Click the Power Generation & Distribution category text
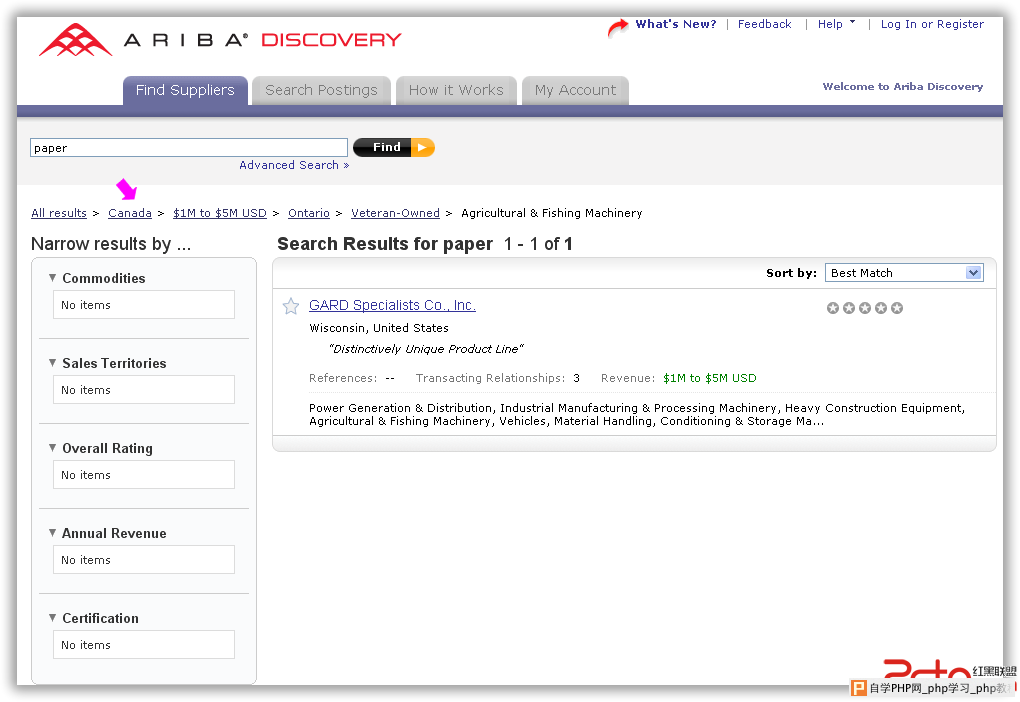The image size is (1020, 702). (401, 408)
